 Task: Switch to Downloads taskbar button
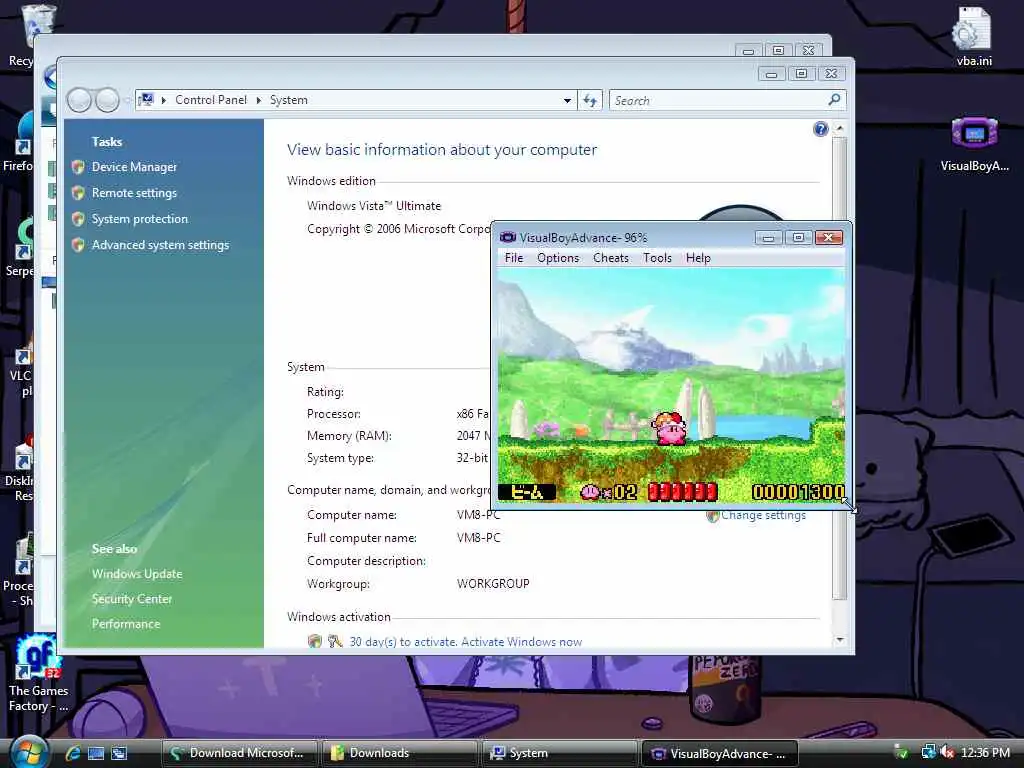[x=400, y=753]
